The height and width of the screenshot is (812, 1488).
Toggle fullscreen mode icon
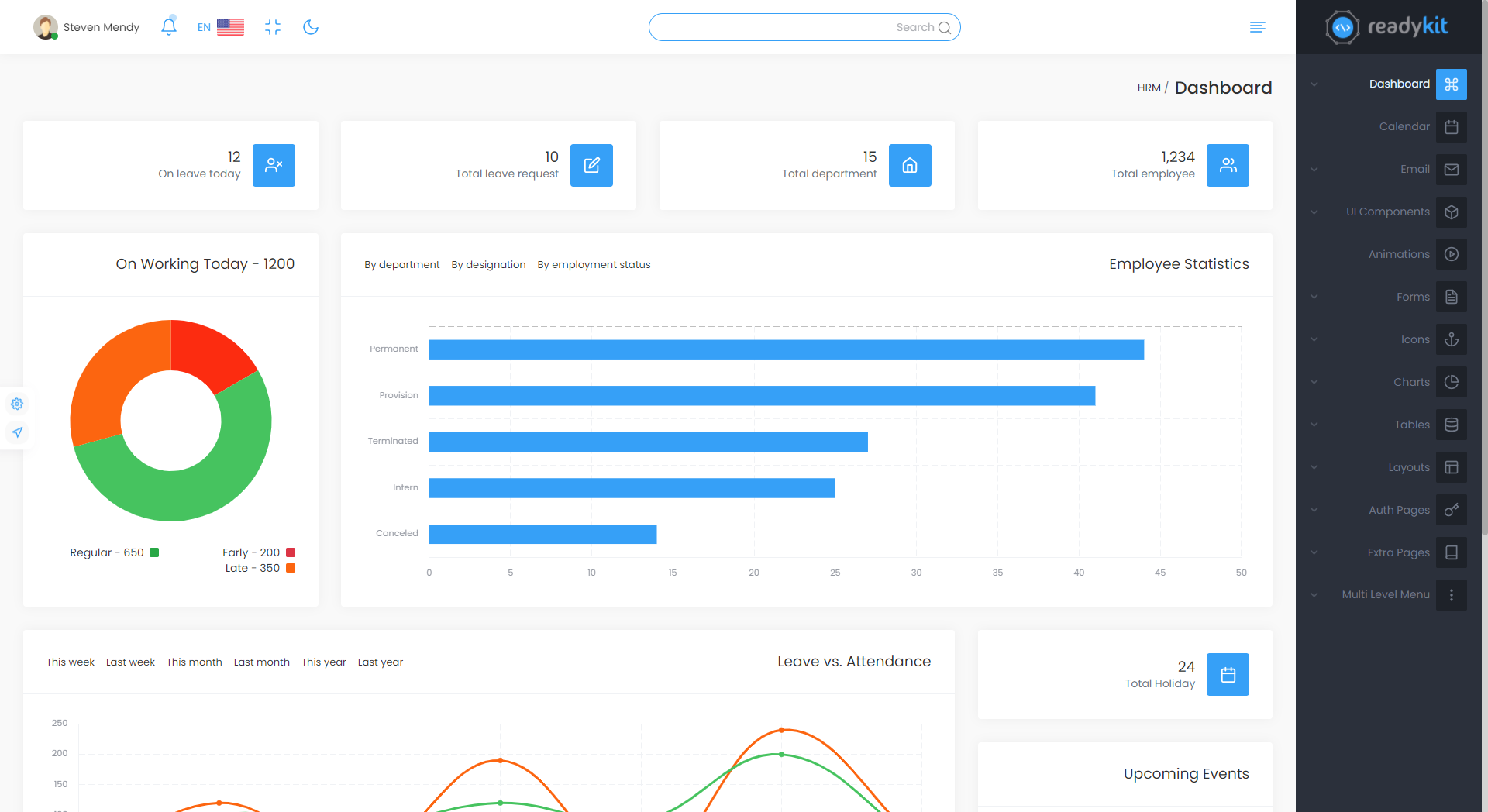point(273,27)
